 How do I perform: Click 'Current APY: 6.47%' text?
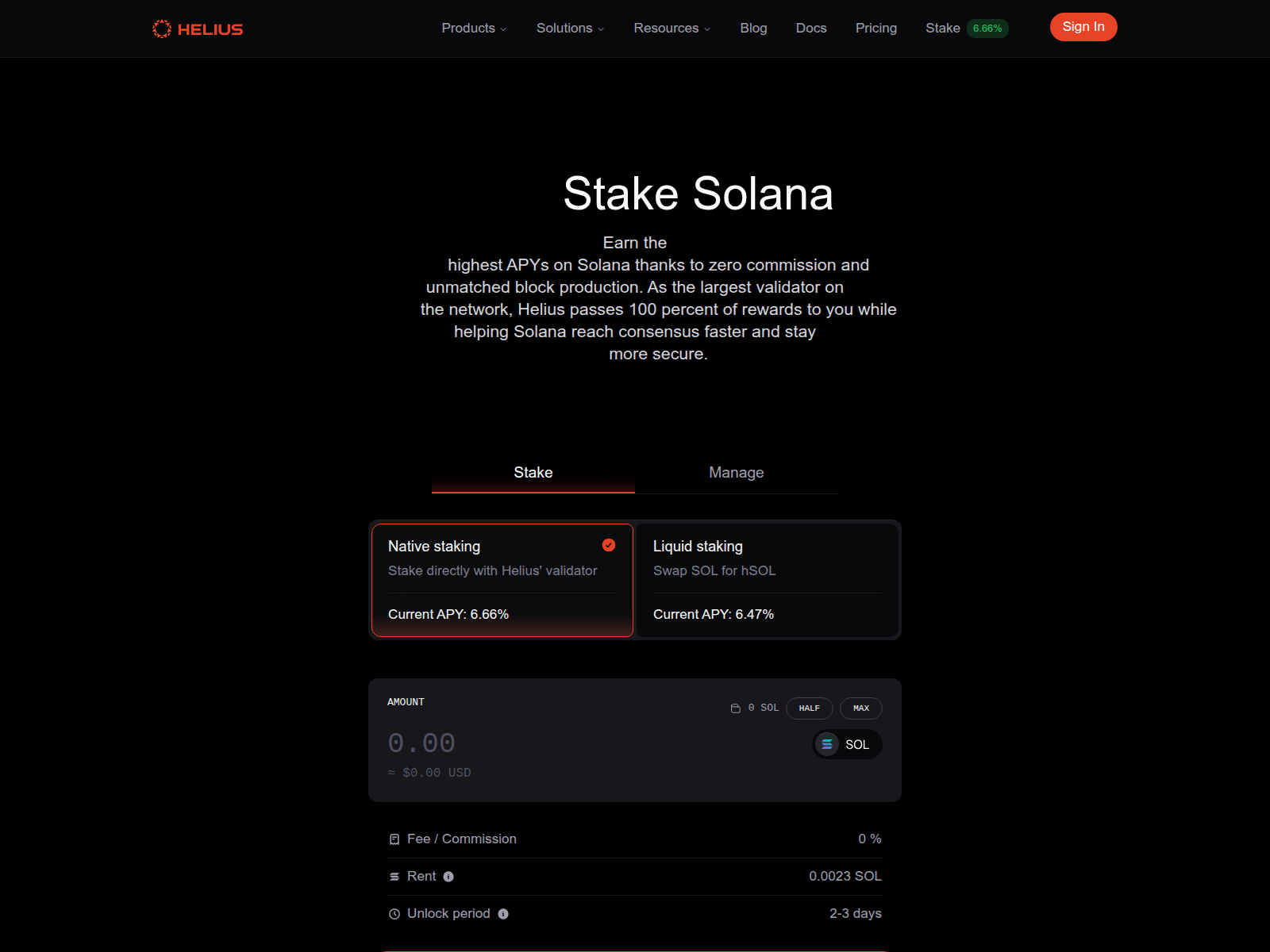click(x=714, y=614)
